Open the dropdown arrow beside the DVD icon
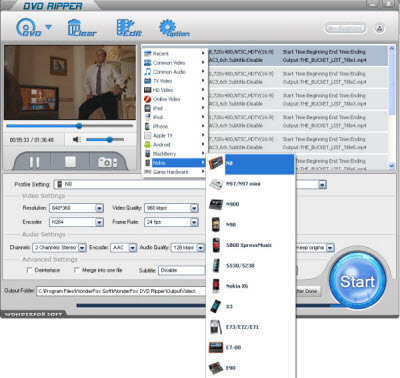400x378 pixels. (x=49, y=27)
